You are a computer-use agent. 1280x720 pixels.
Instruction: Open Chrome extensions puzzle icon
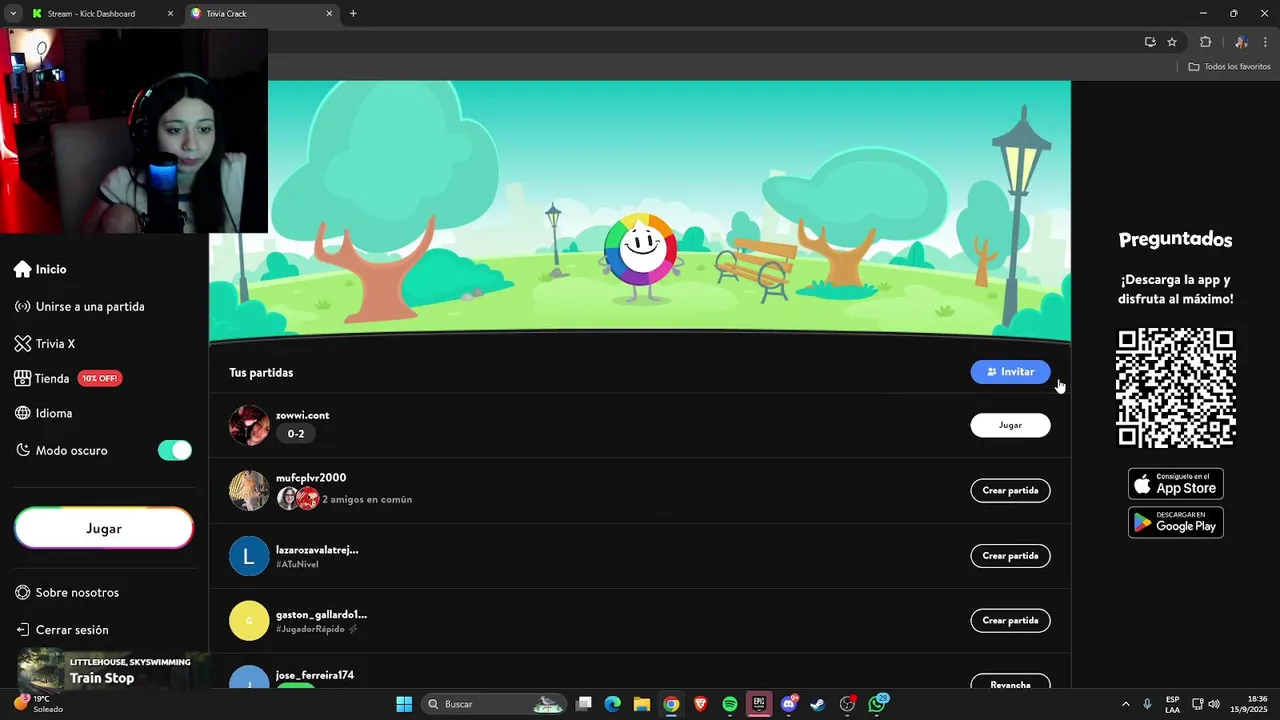(1205, 42)
